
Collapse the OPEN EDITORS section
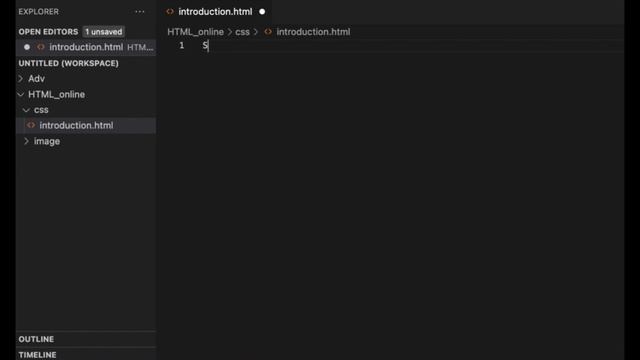point(48,32)
